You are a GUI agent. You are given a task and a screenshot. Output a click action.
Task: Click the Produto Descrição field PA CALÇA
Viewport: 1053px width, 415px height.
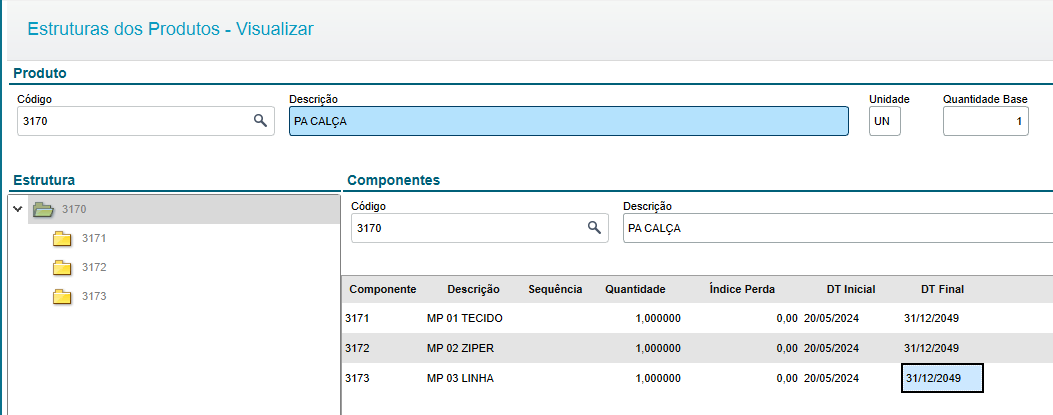coord(569,122)
